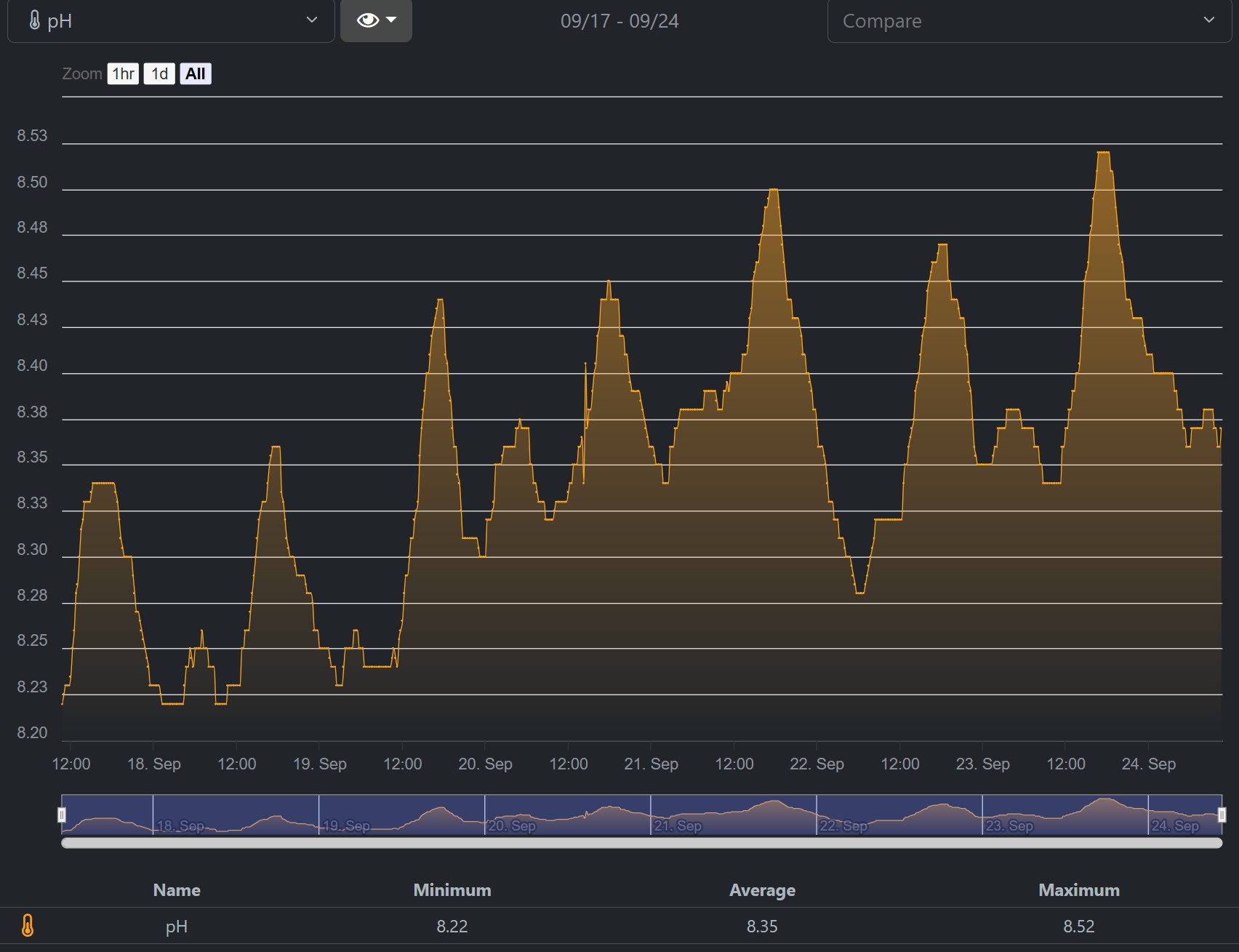The width and height of the screenshot is (1239, 952).
Task: Click the horizontal scrollbar under navigator
Action: (641, 843)
